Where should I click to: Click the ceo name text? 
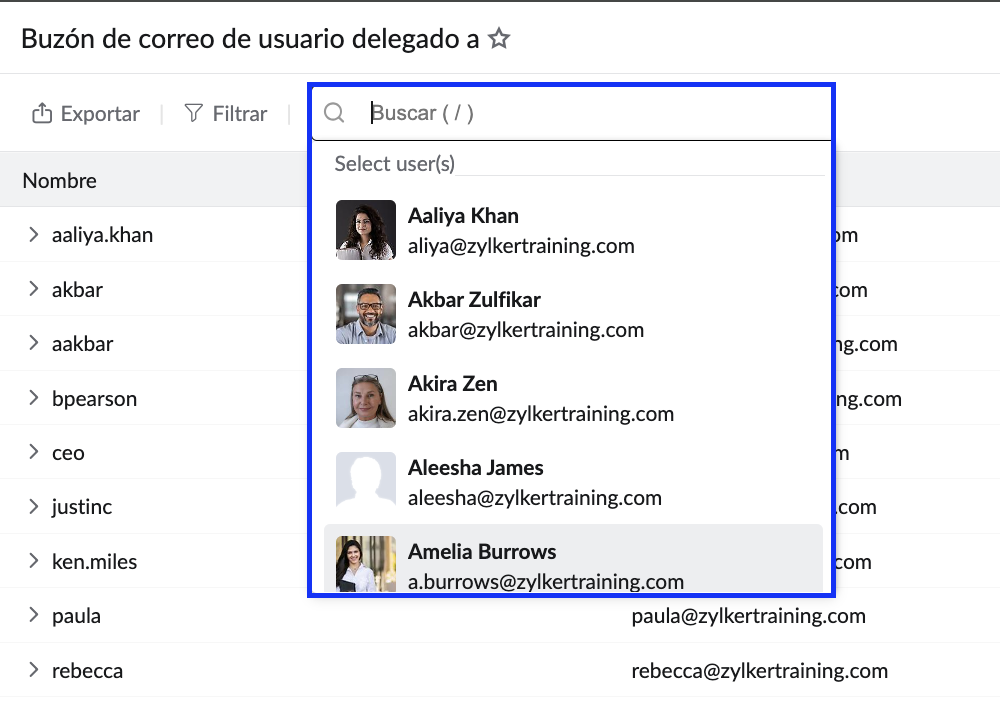[x=68, y=453]
